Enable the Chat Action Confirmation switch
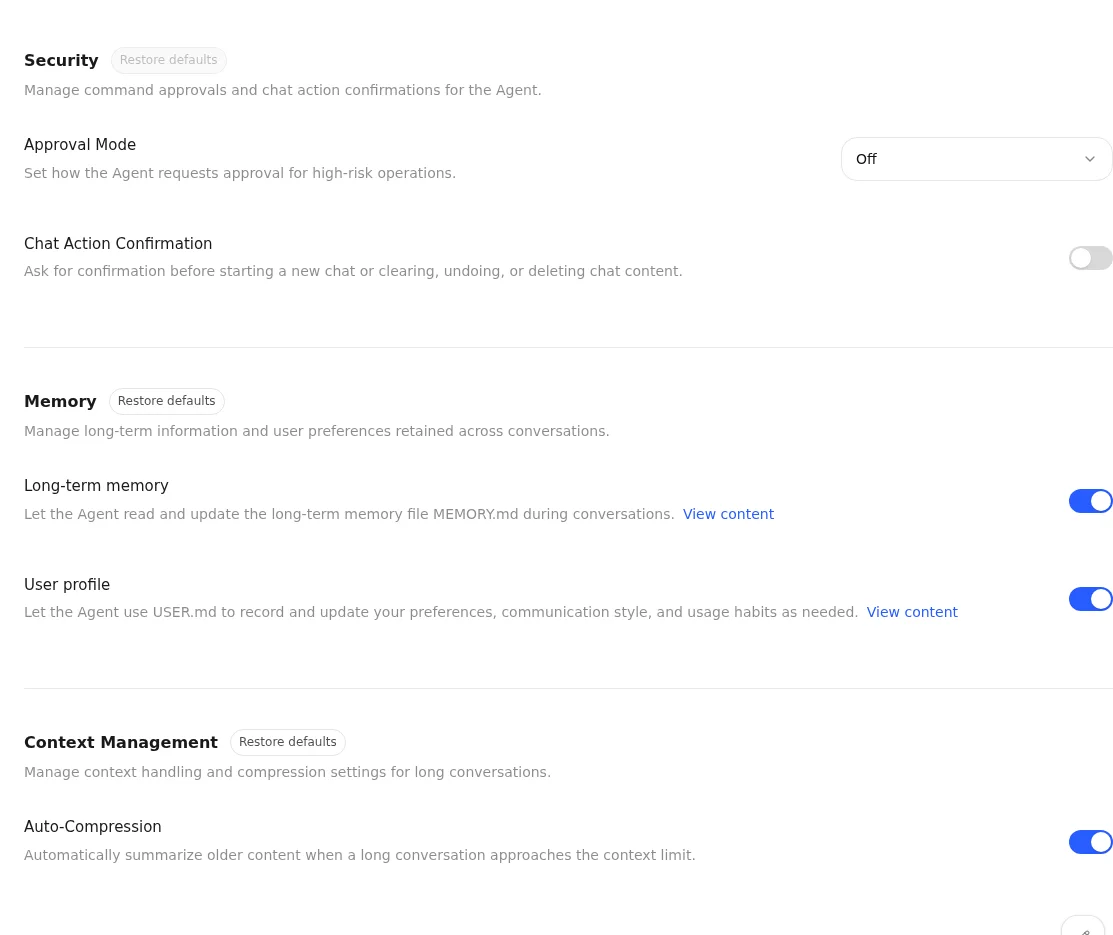Viewport: 1113px width, 935px height. (x=1090, y=258)
